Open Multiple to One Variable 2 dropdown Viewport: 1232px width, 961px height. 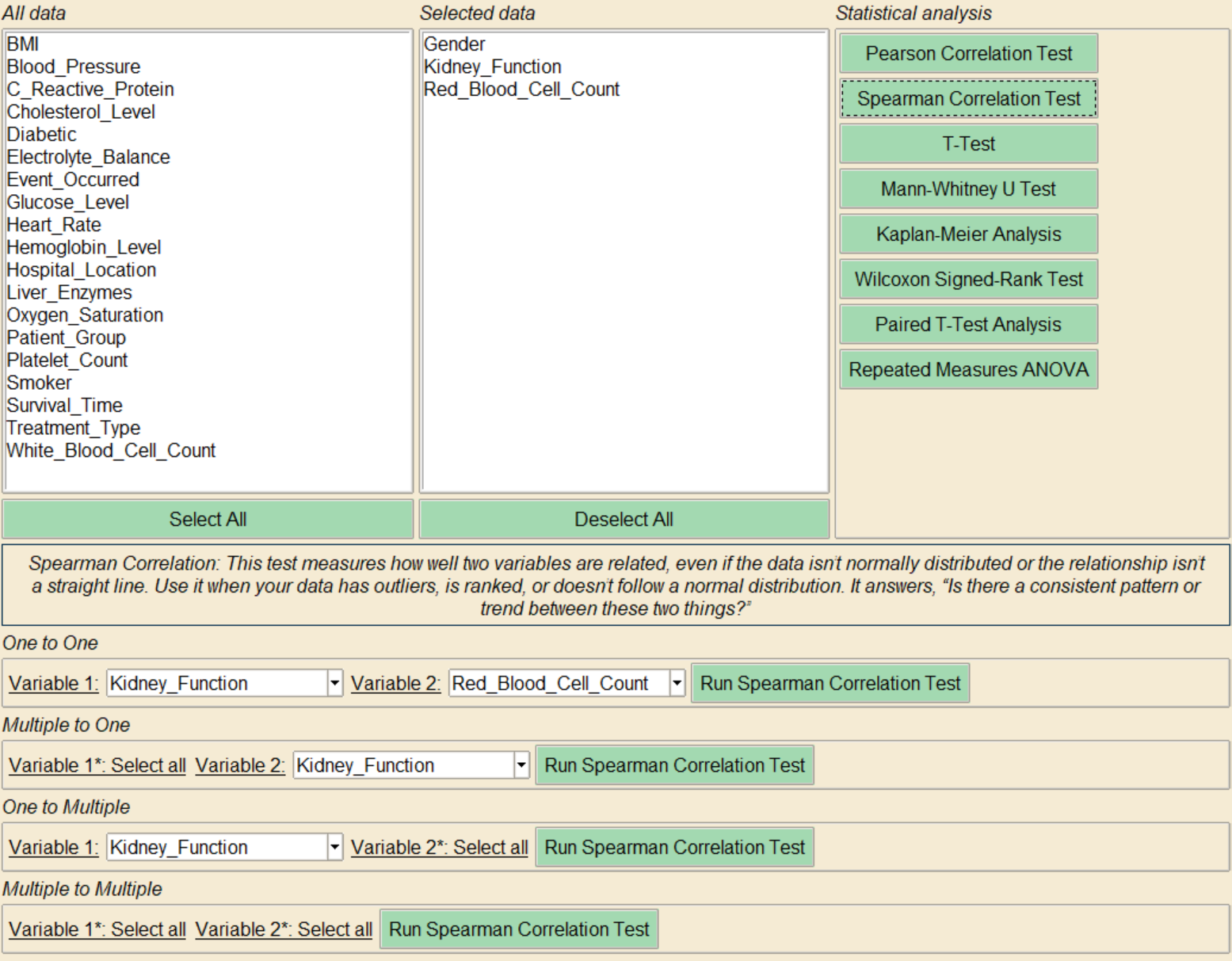[521, 765]
